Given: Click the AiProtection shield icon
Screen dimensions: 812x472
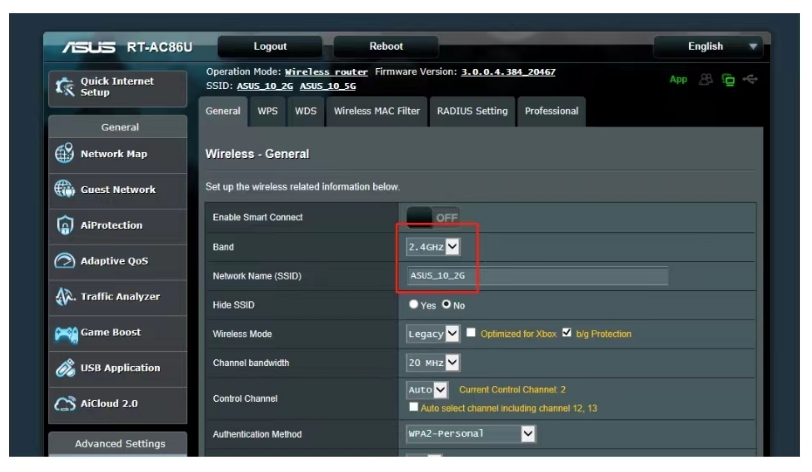Looking at the screenshot, I should coord(62,225).
